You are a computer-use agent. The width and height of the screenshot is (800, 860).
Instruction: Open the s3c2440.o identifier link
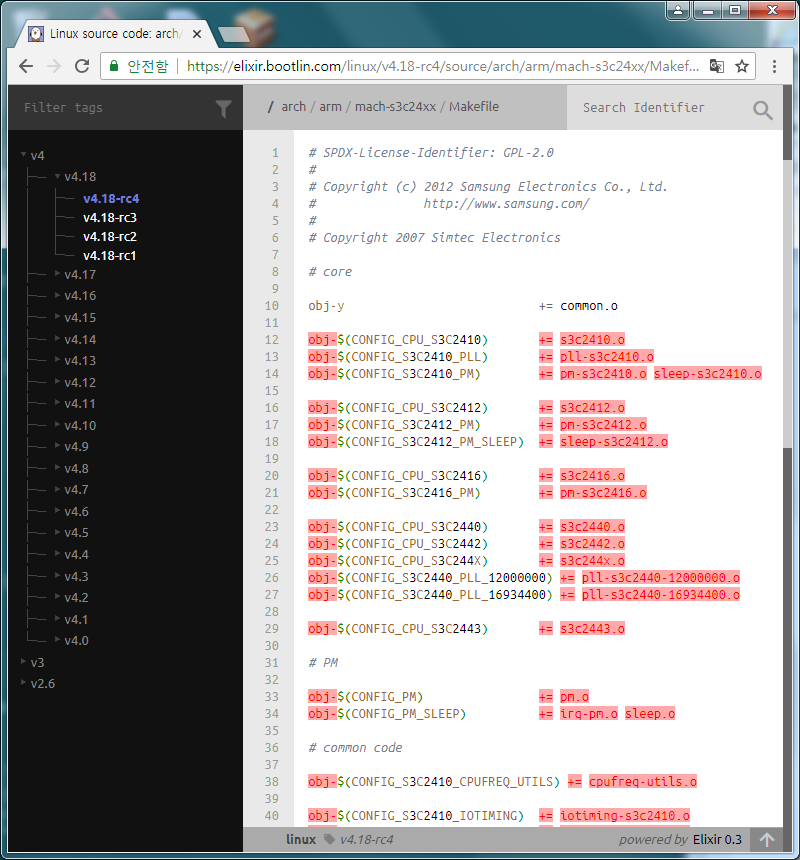click(592, 527)
